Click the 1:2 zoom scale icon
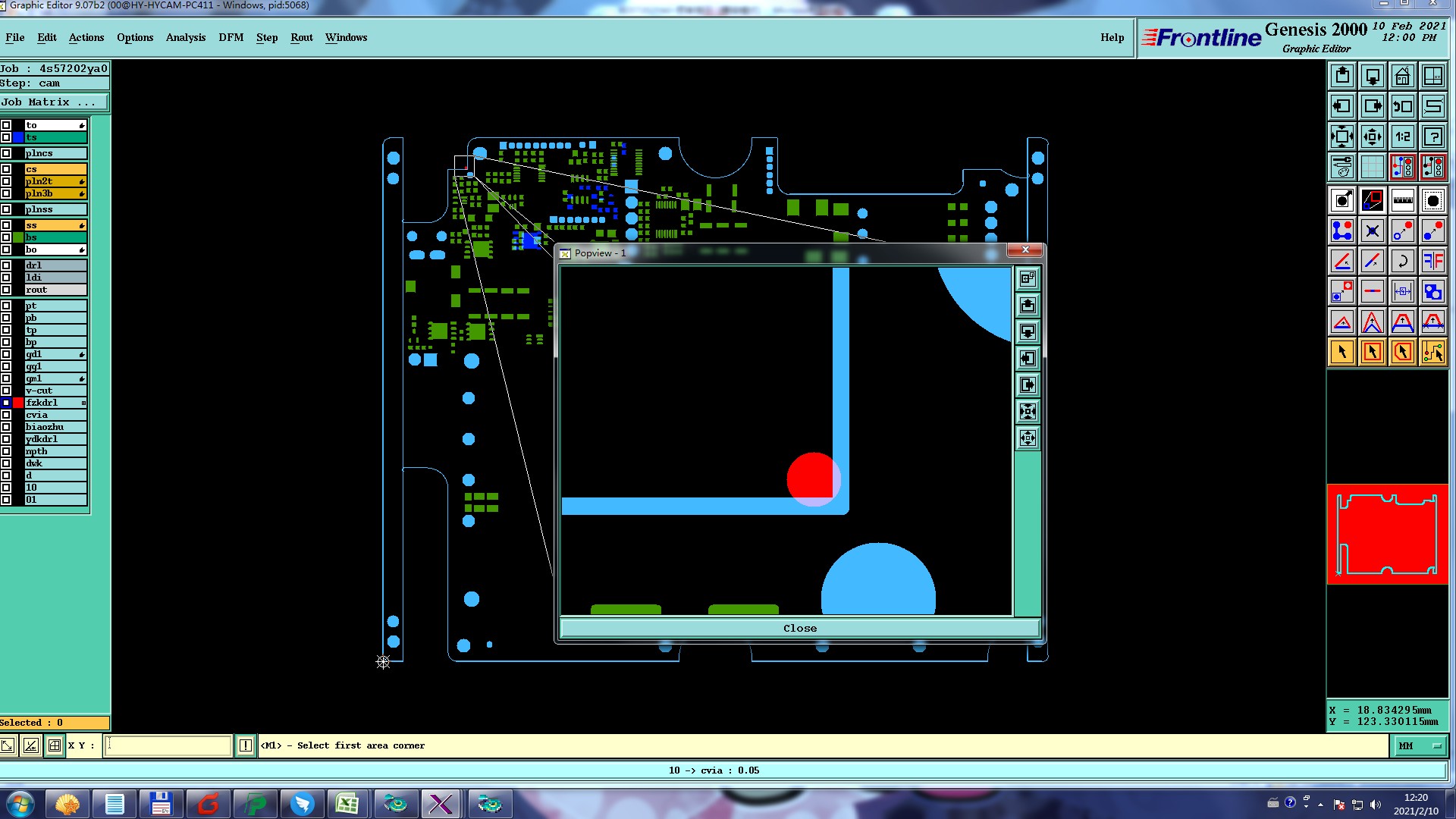 1402,136
